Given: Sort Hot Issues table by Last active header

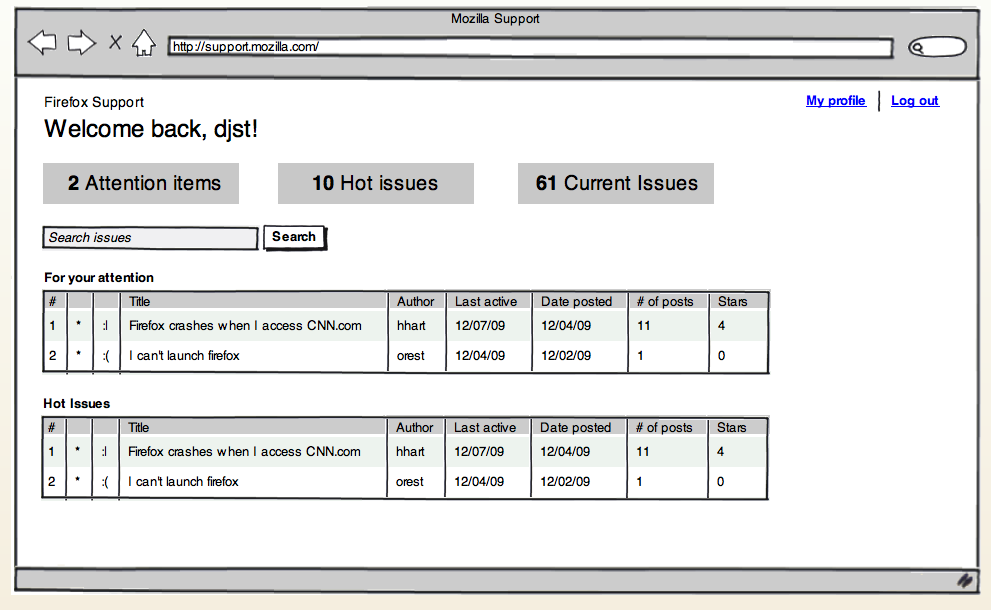Looking at the screenshot, I should (x=485, y=427).
